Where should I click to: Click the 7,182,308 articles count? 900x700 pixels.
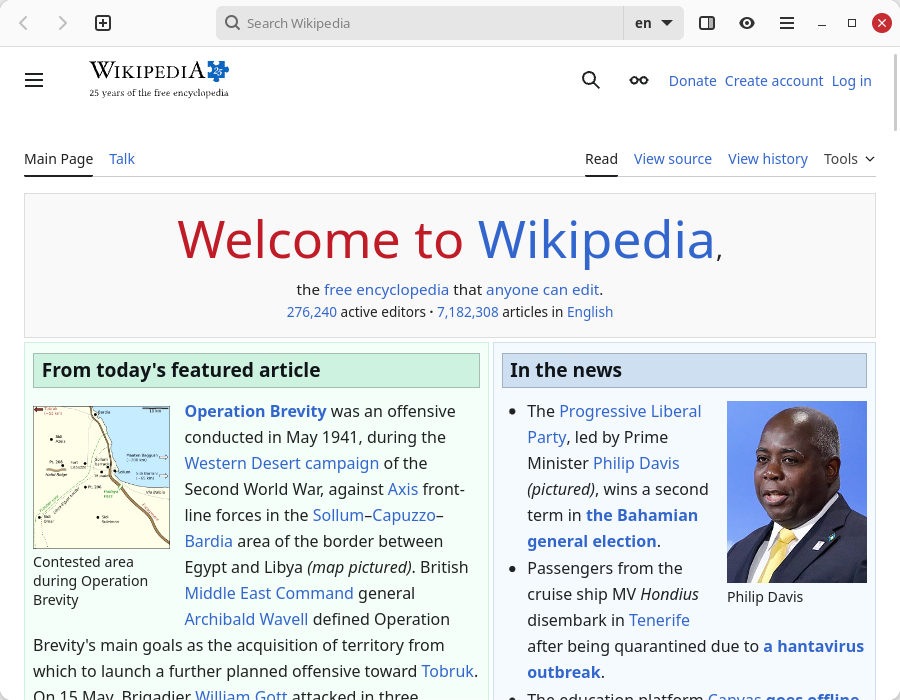coord(468,312)
